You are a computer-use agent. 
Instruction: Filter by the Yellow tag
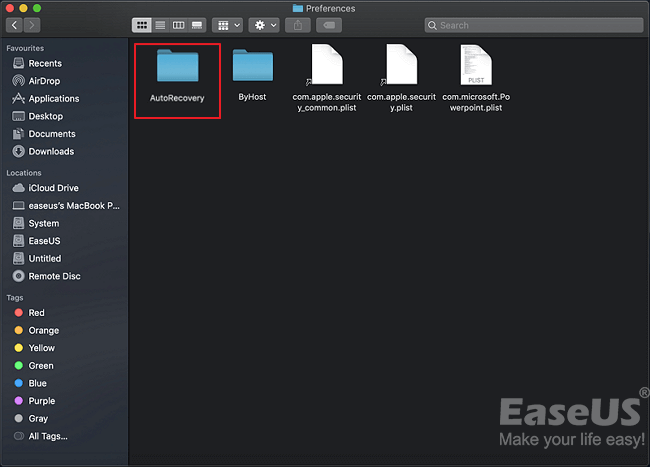point(34,348)
